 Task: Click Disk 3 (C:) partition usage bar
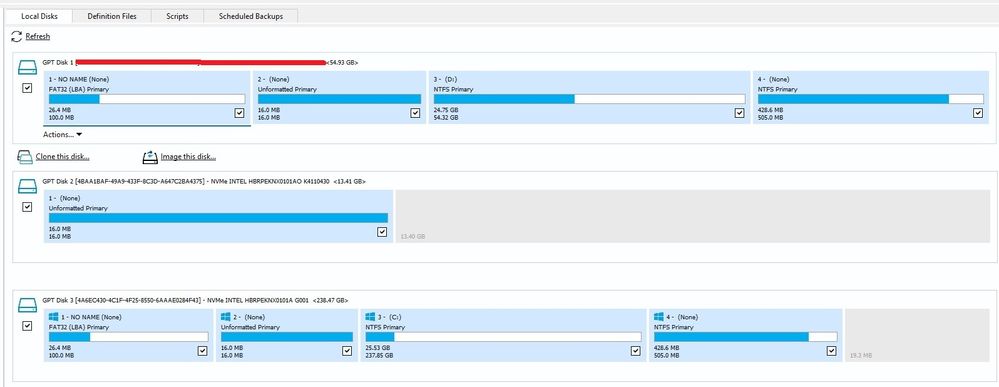click(503, 337)
